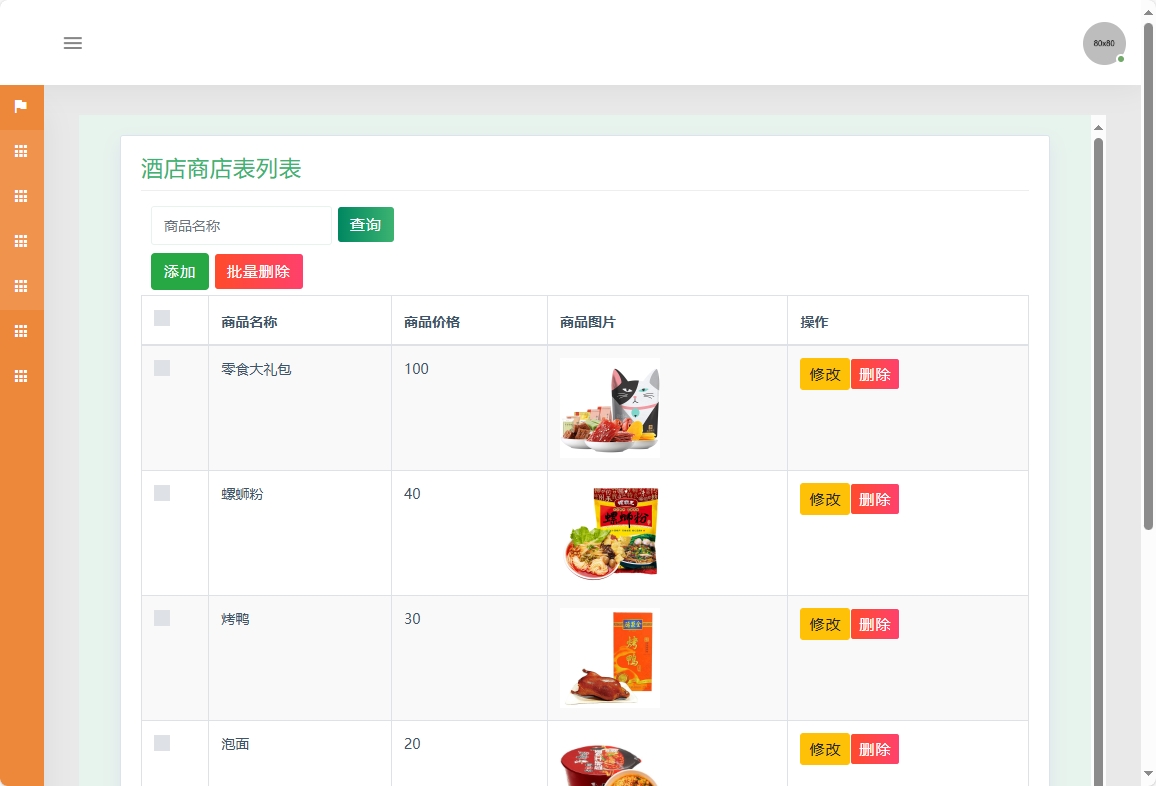Click the vertical scrollbar on the right
This screenshot has height=786, width=1156.
[1097, 450]
